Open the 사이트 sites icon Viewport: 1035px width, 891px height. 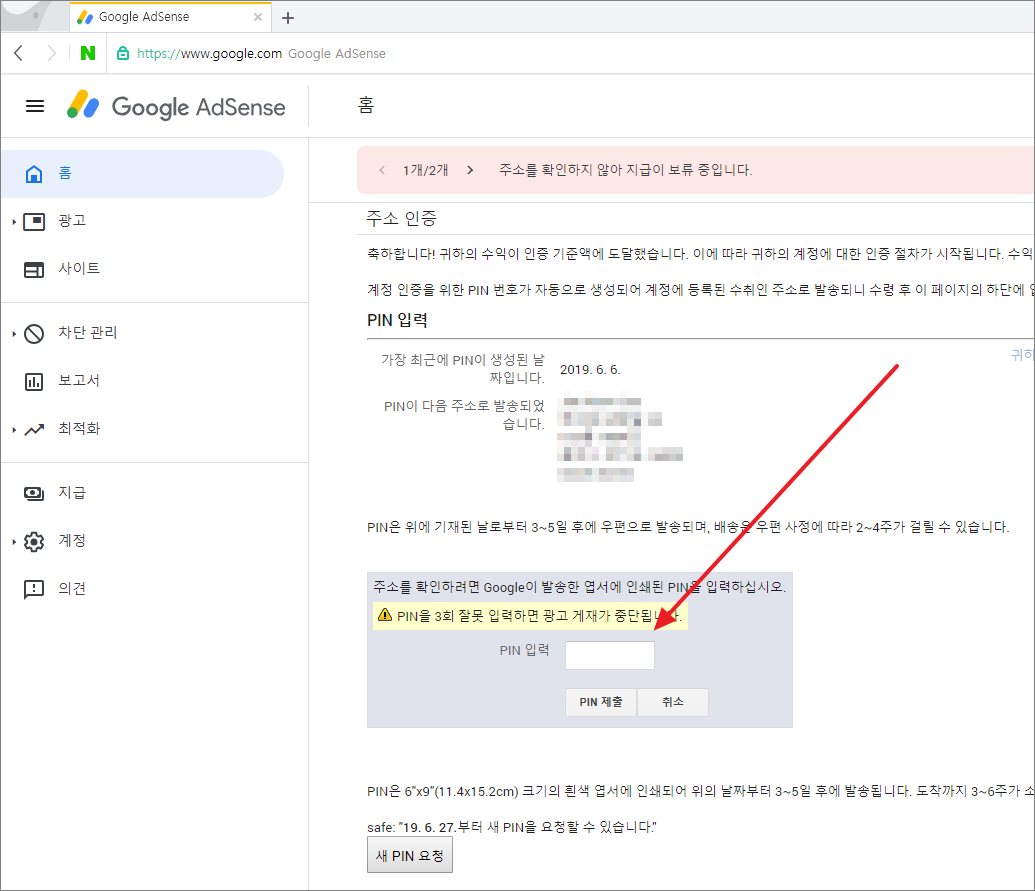[34, 269]
